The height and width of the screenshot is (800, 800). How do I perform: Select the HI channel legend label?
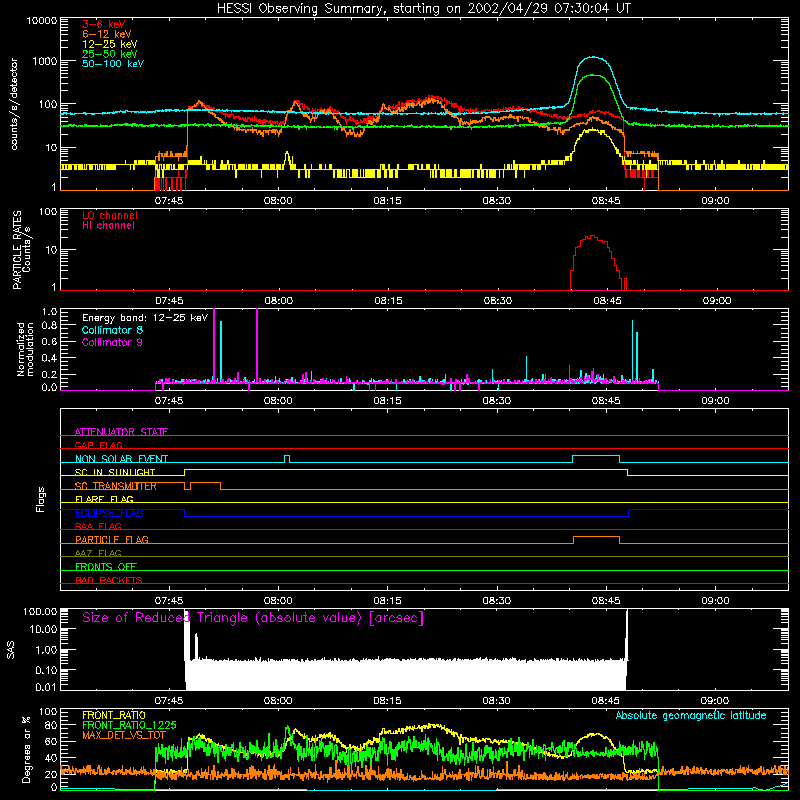pos(108,226)
